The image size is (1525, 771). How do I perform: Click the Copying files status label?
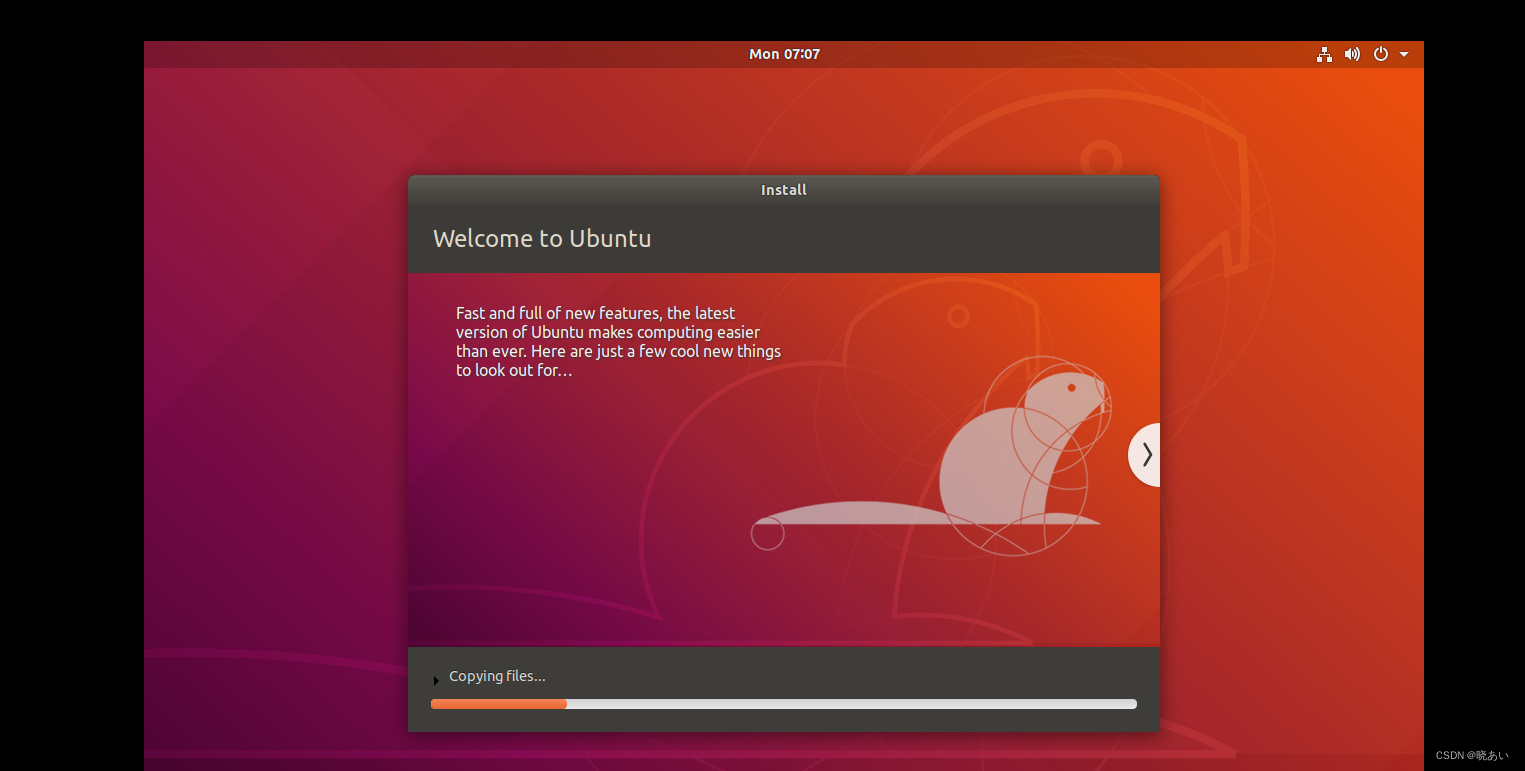[496, 675]
